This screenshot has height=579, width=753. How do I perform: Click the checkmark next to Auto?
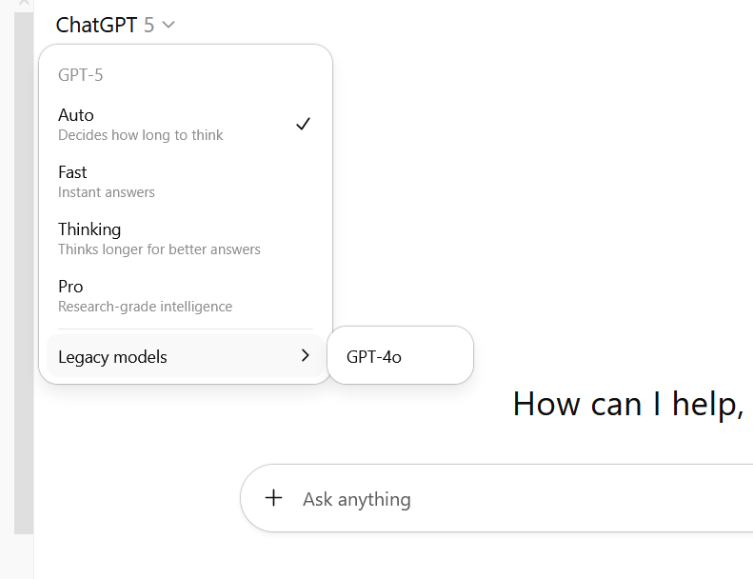pos(304,124)
